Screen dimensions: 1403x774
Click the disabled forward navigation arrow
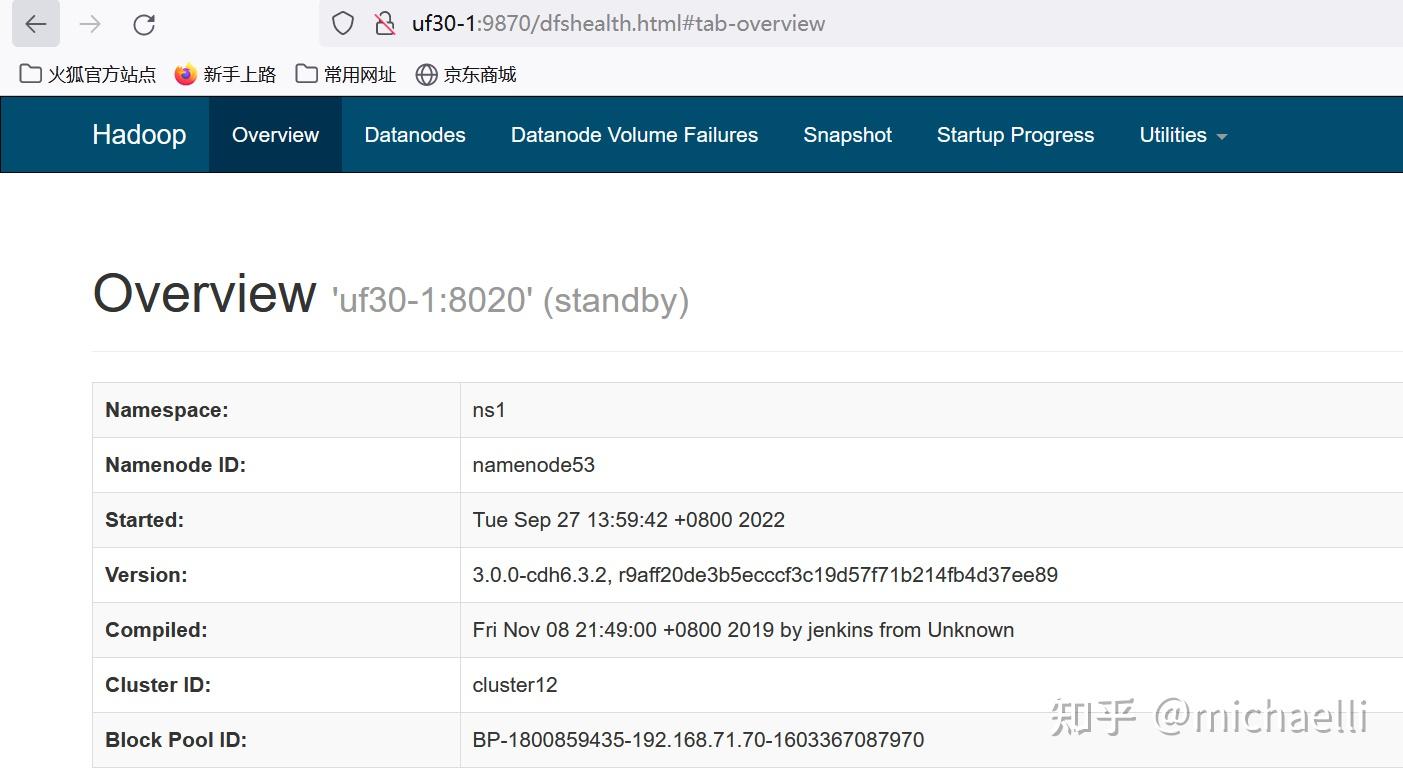coord(90,23)
